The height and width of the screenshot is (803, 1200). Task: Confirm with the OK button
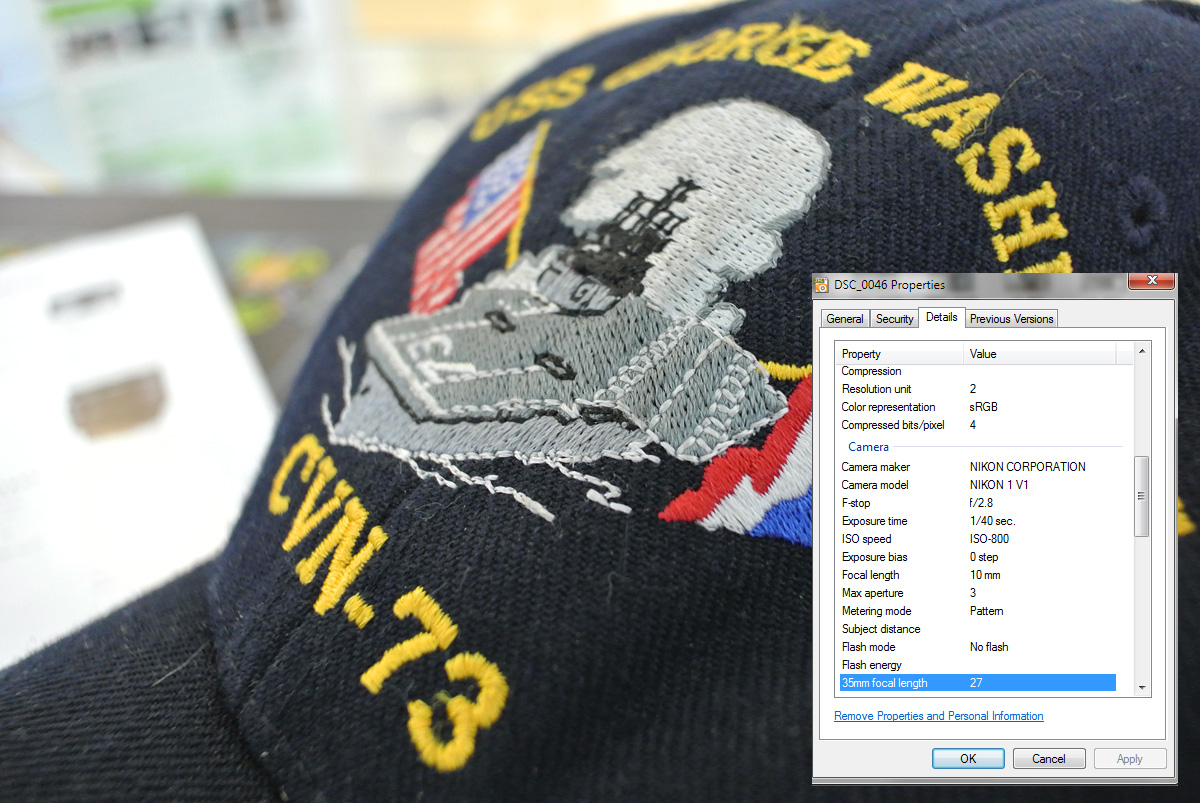(967, 759)
